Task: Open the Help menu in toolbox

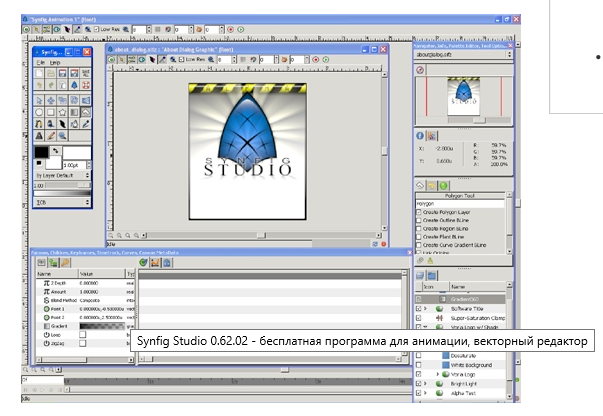Action: 55,62
